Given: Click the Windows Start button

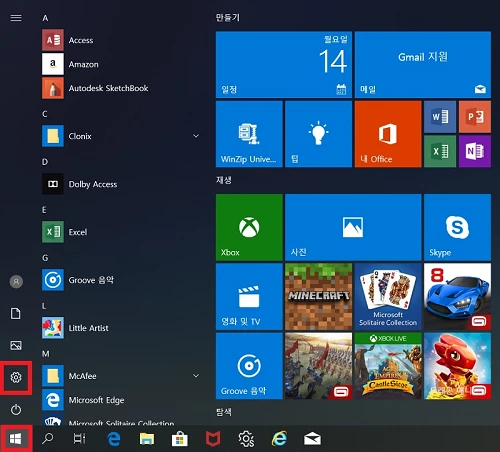Looking at the screenshot, I should pyautogui.click(x=16, y=439).
